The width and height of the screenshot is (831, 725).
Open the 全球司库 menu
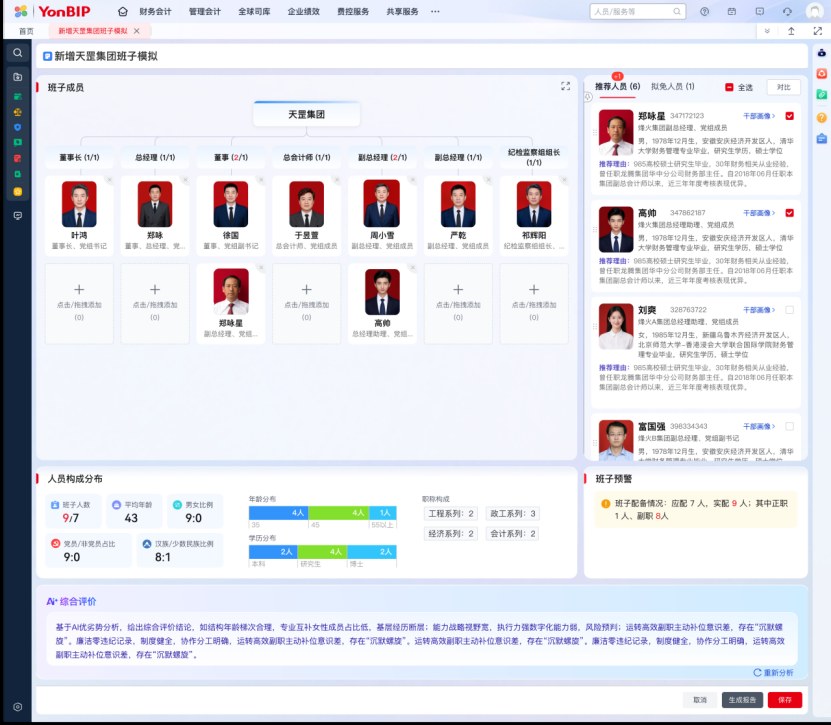[254, 11]
